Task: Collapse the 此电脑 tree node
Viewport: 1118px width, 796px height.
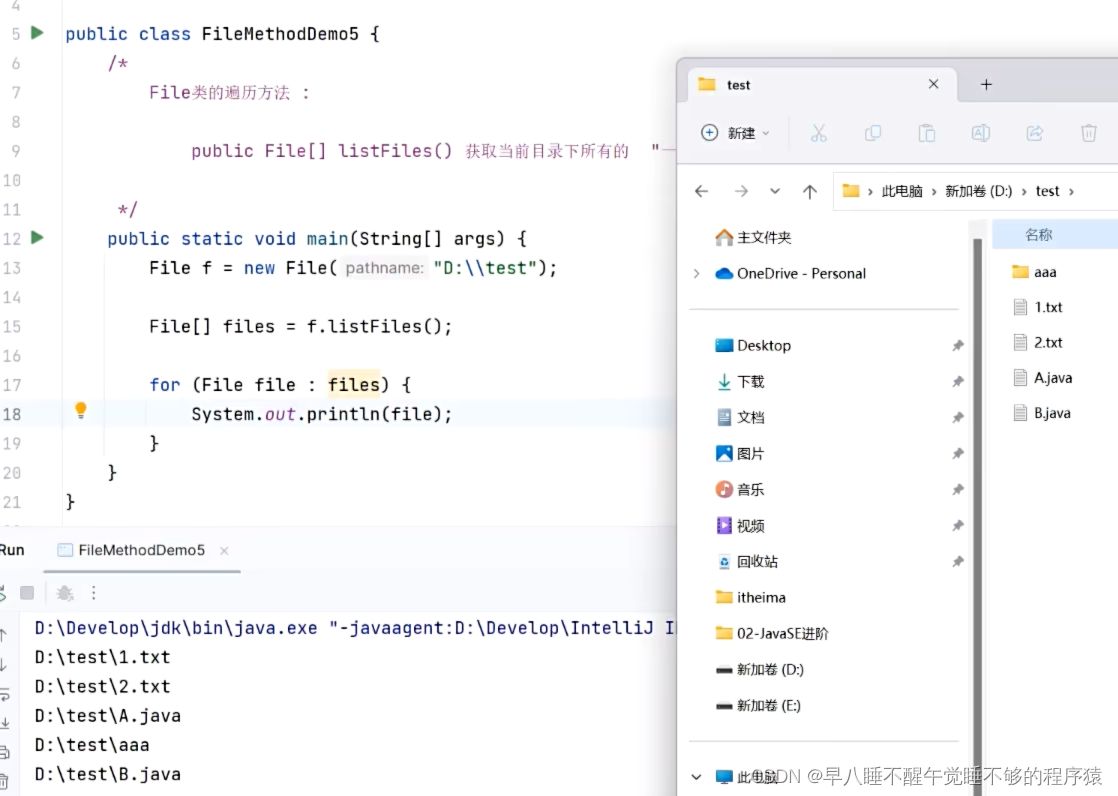Action: coord(697,776)
